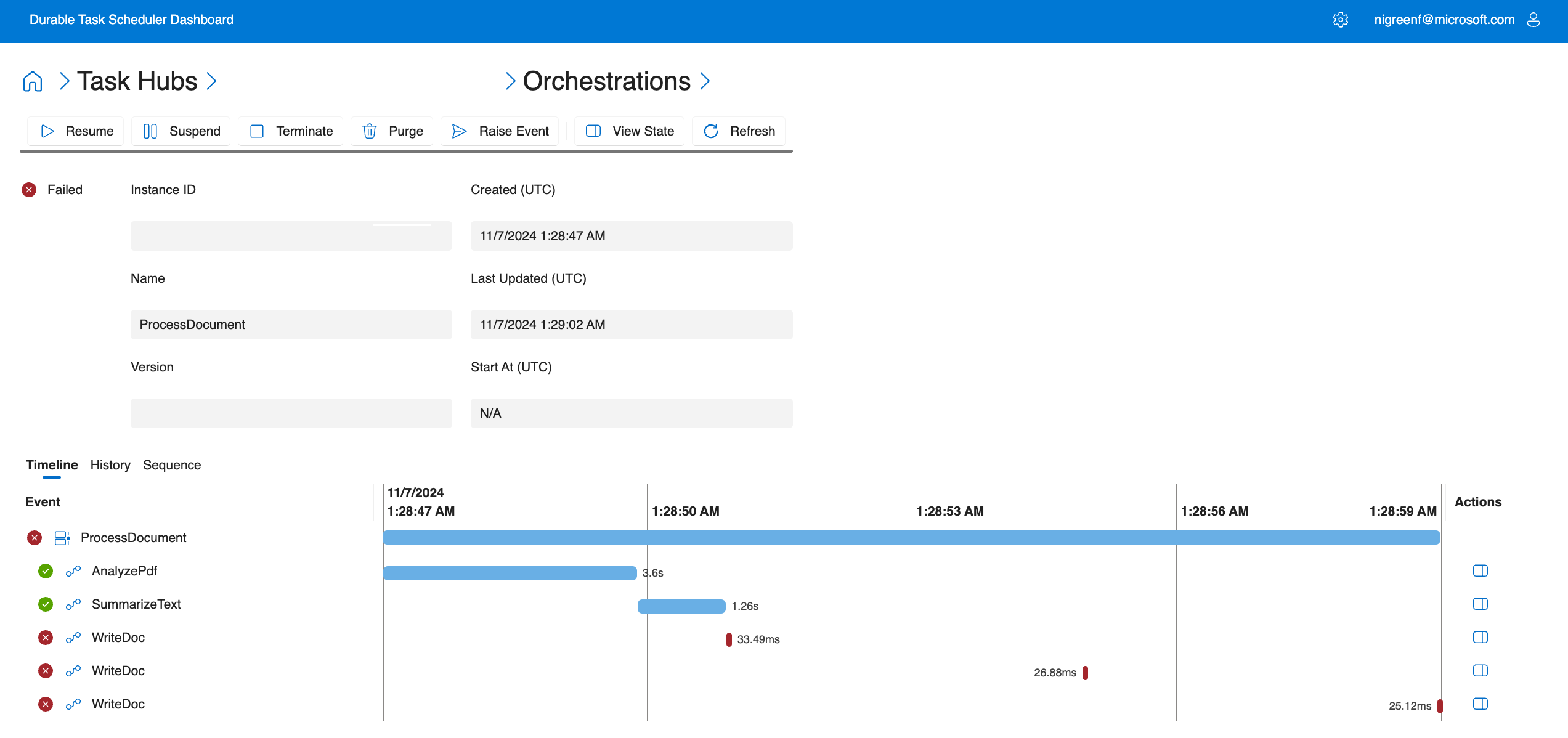Open the View State panel icon
The width and height of the screenshot is (1568, 738).
click(x=593, y=131)
